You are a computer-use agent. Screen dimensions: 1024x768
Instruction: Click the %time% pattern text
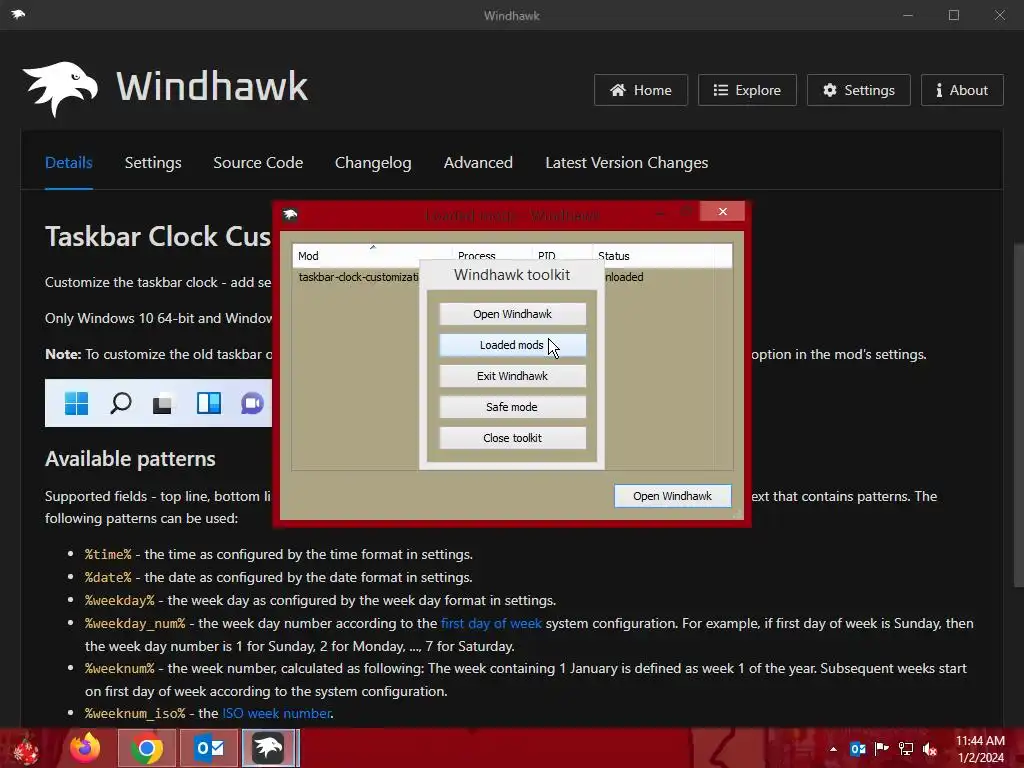pos(108,554)
